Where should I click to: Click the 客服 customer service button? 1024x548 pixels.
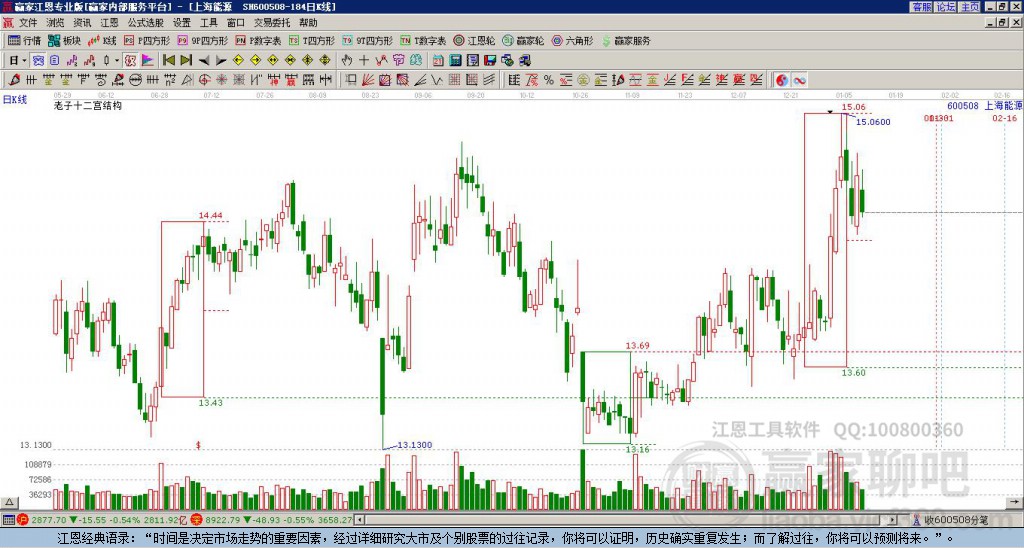click(921, 7)
